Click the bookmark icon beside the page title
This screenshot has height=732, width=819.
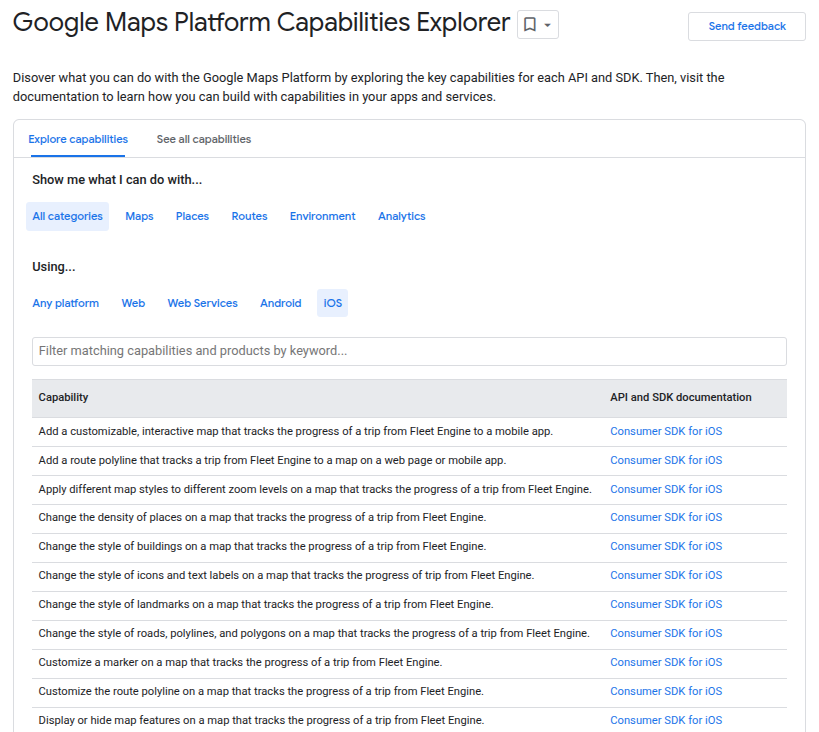click(530, 23)
